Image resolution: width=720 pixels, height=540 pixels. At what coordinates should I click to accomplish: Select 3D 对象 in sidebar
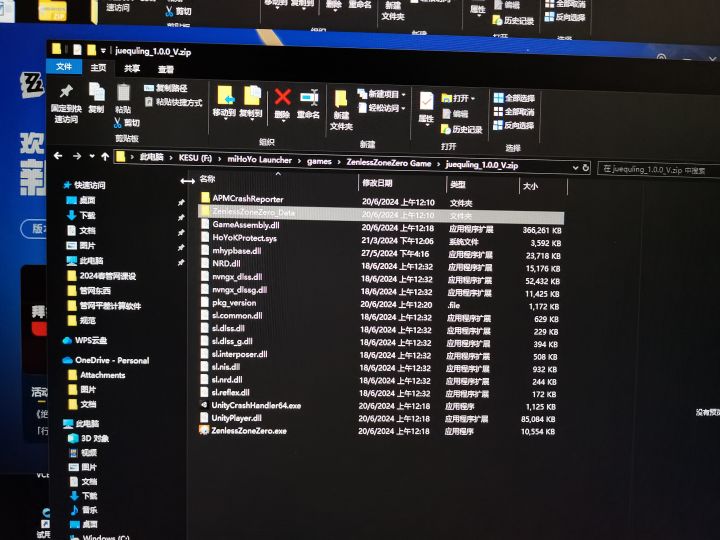[x=89, y=438]
